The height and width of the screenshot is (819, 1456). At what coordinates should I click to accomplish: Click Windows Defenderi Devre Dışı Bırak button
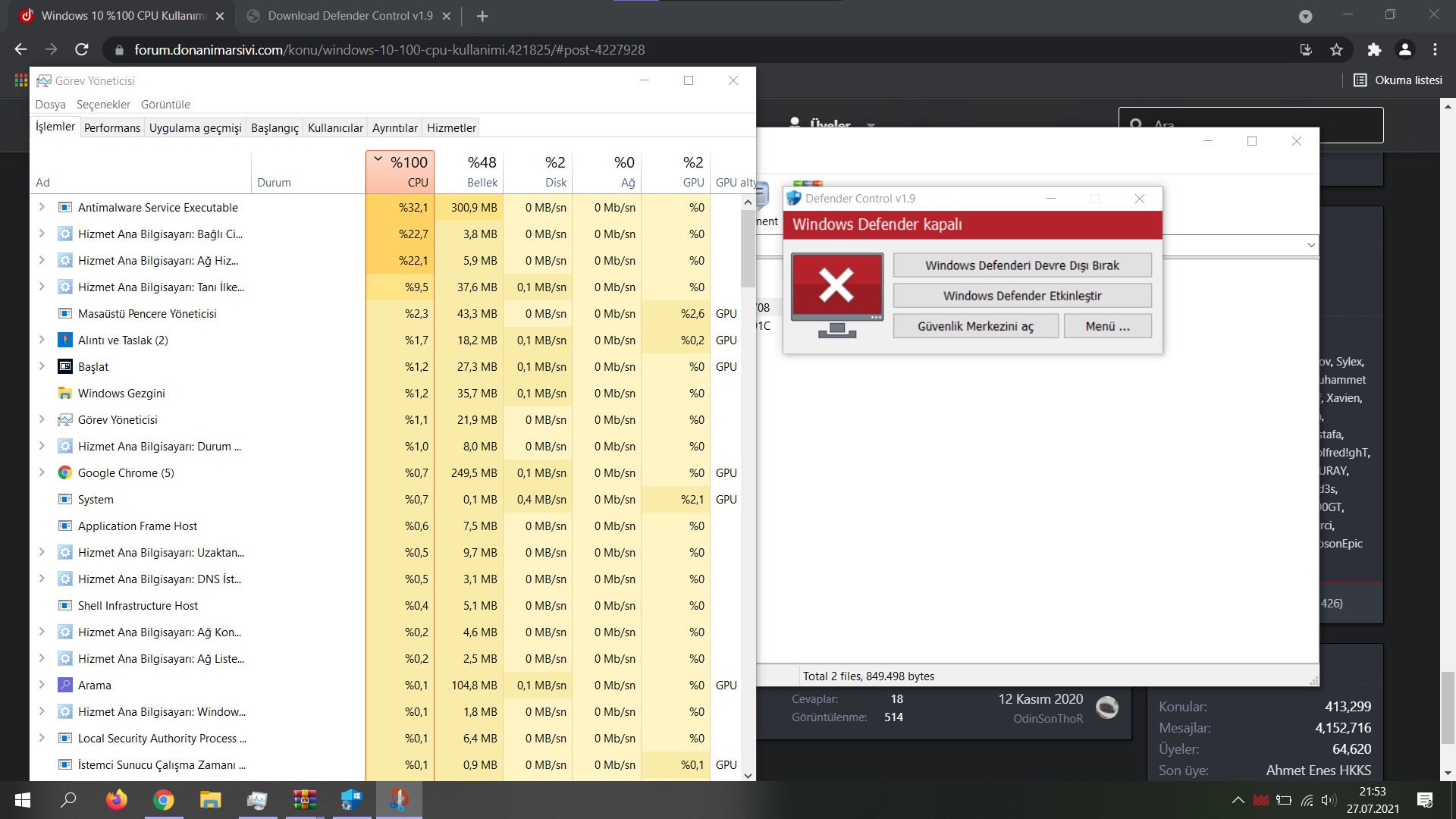click(1022, 265)
